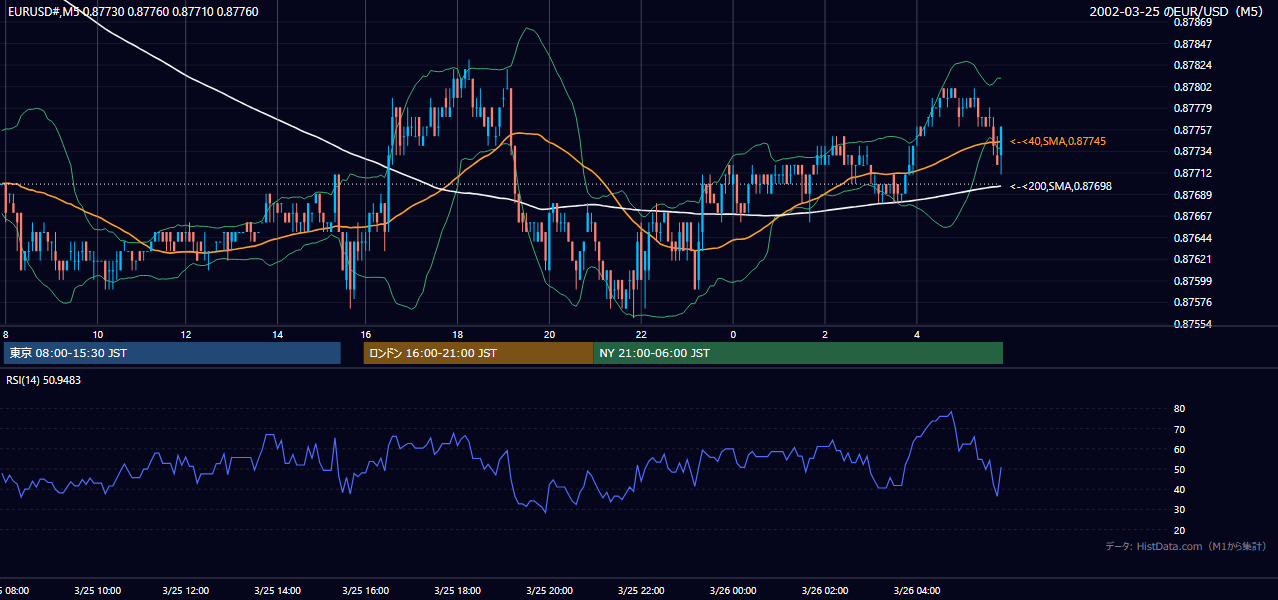Click price axis label 0.87689

pos(1192,194)
